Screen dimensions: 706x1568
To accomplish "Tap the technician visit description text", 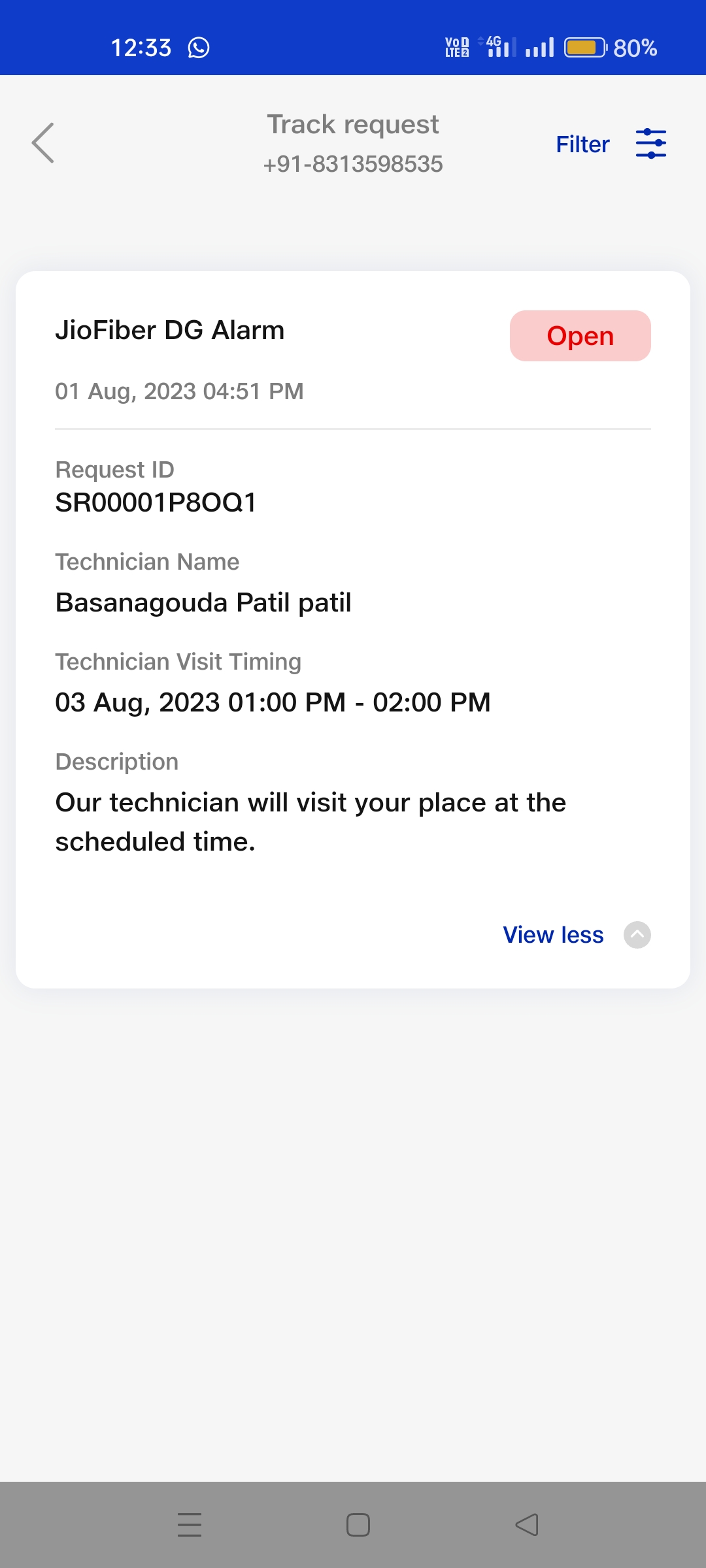I will 311,822.
